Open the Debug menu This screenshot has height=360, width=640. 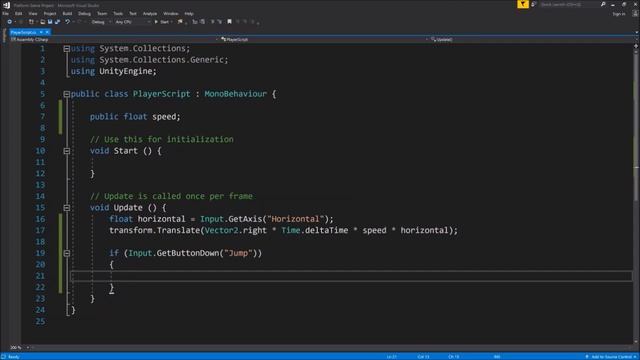84,13
